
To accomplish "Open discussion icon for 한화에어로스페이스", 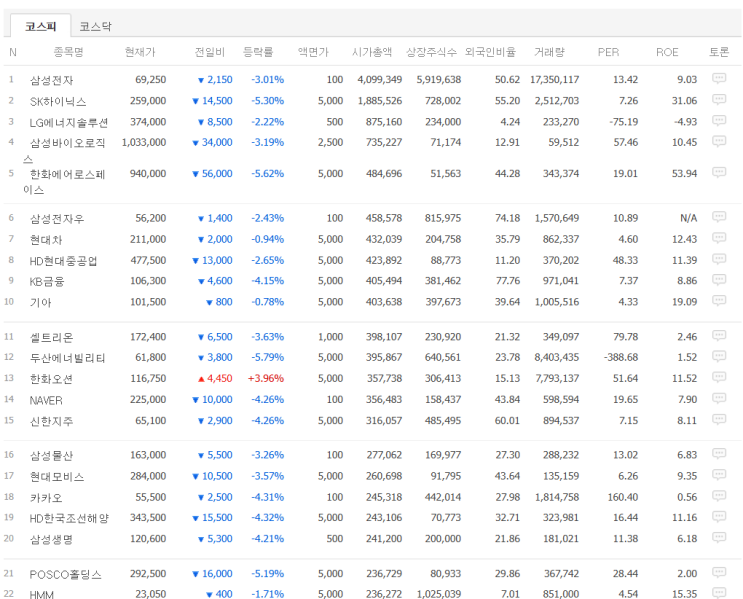I will 719,172.
